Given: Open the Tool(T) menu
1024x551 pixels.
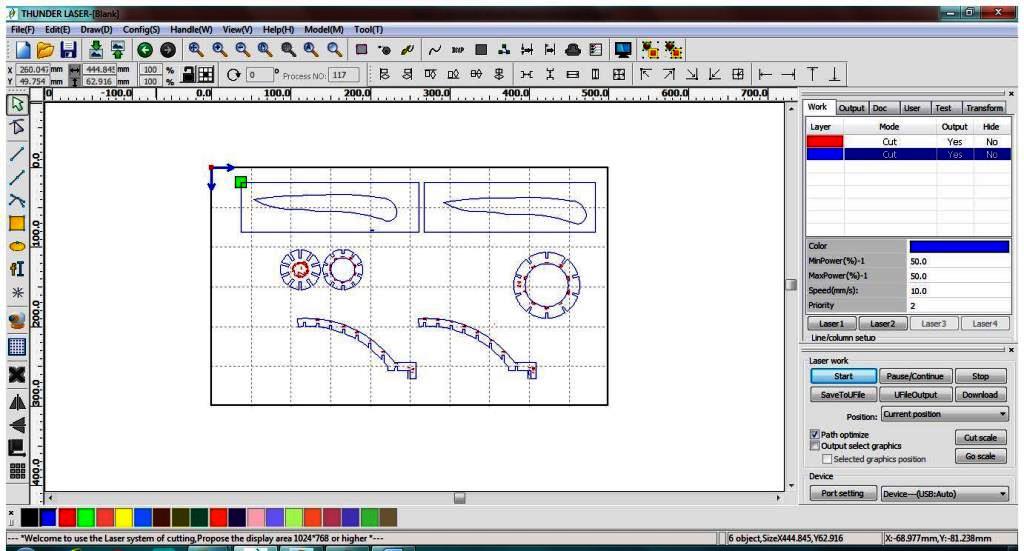Looking at the screenshot, I should pyautogui.click(x=368, y=29).
